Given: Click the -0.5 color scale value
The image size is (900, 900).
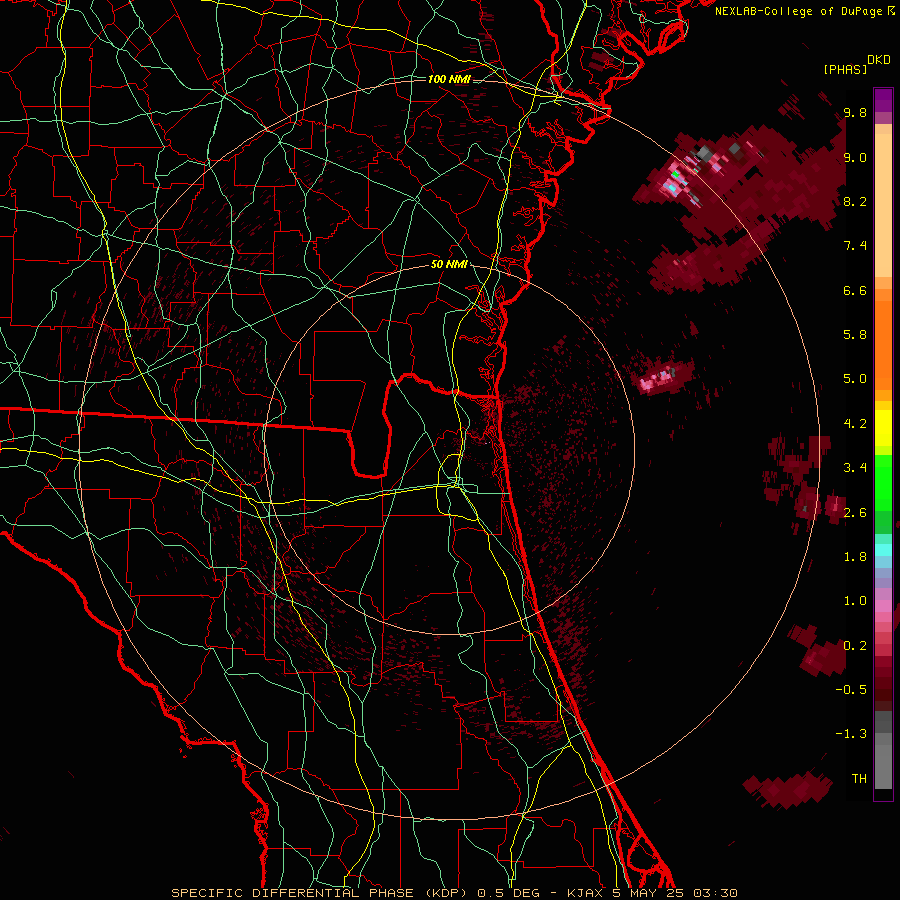Looking at the screenshot, I should click(x=851, y=690).
